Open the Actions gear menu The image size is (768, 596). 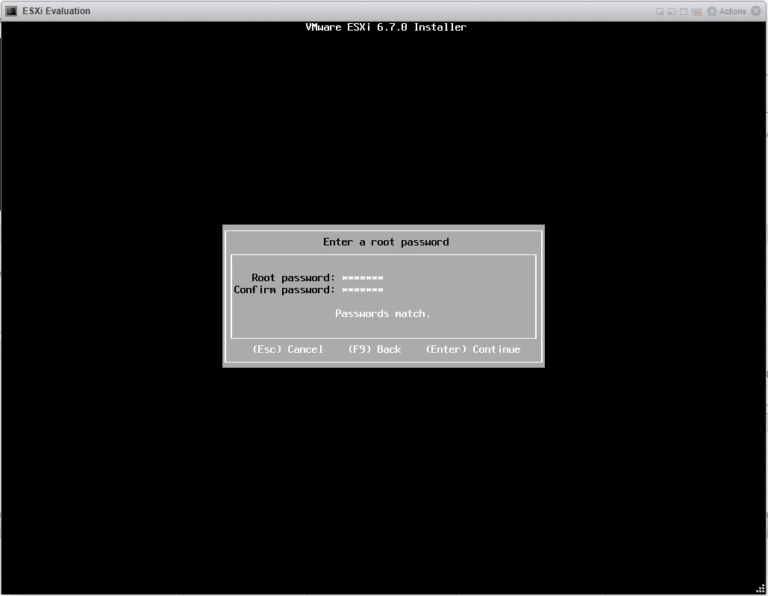726,11
